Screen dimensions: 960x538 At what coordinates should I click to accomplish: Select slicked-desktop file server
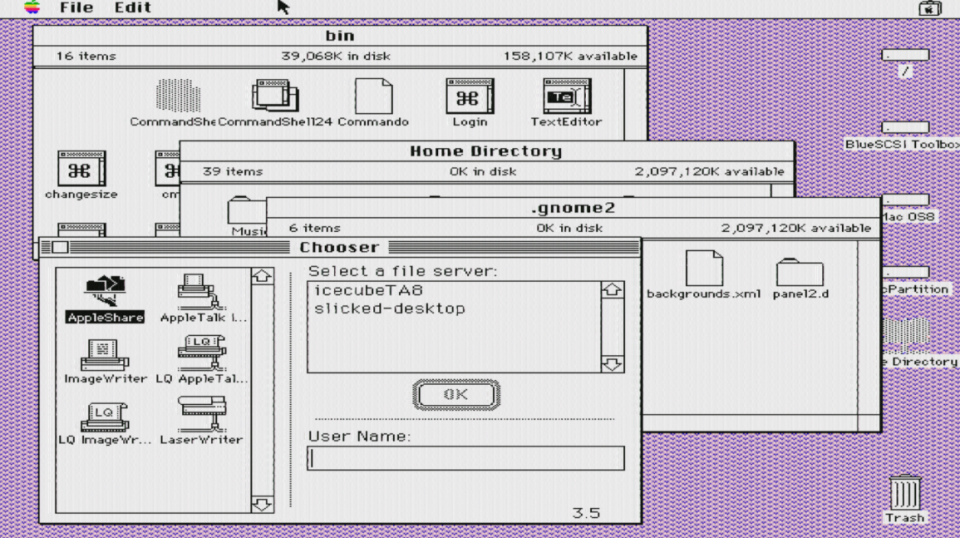pos(389,308)
